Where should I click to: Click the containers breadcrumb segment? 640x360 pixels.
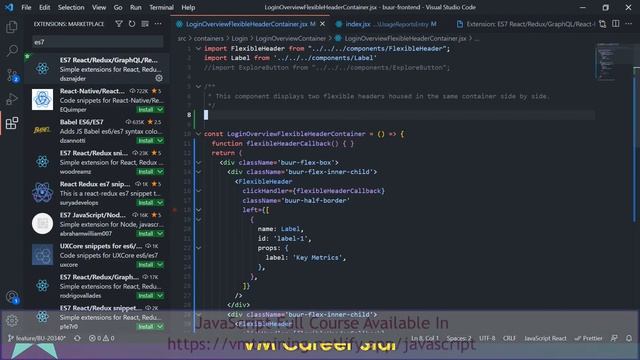(209, 38)
